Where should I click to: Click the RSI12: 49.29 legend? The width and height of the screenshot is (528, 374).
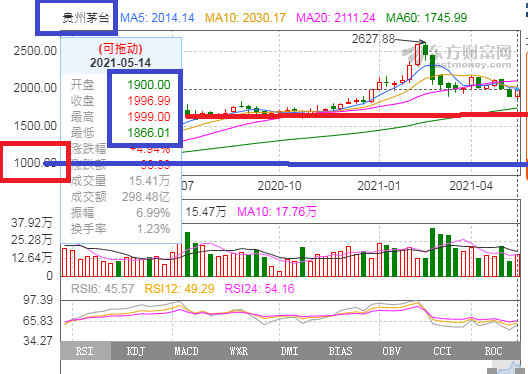(x=179, y=288)
